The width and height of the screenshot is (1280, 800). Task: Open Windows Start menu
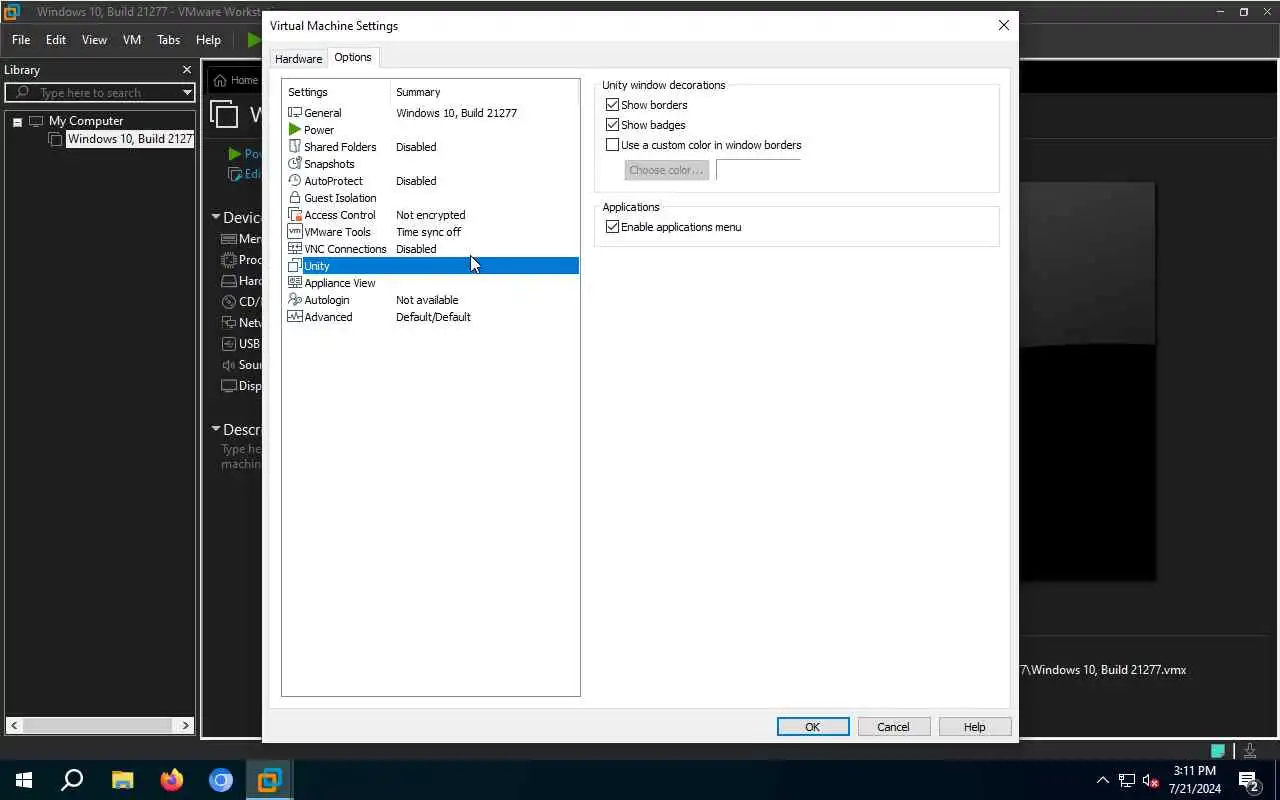pyautogui.click(x=24, y=780)
